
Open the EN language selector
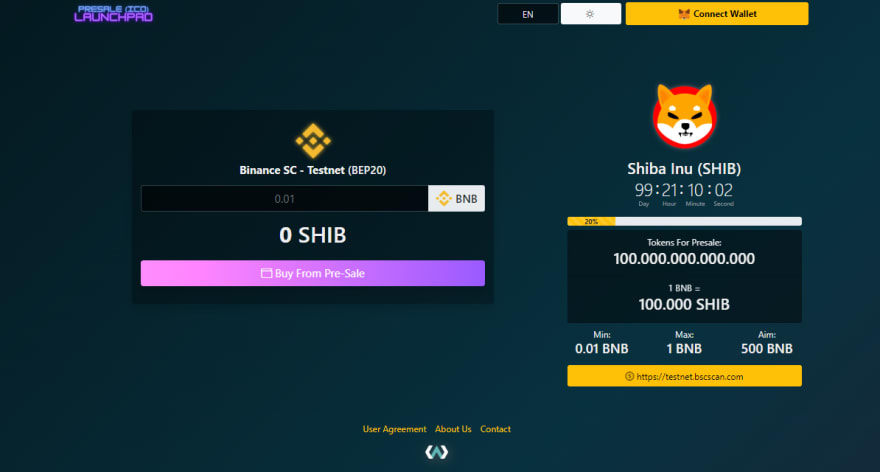[528, 14]
